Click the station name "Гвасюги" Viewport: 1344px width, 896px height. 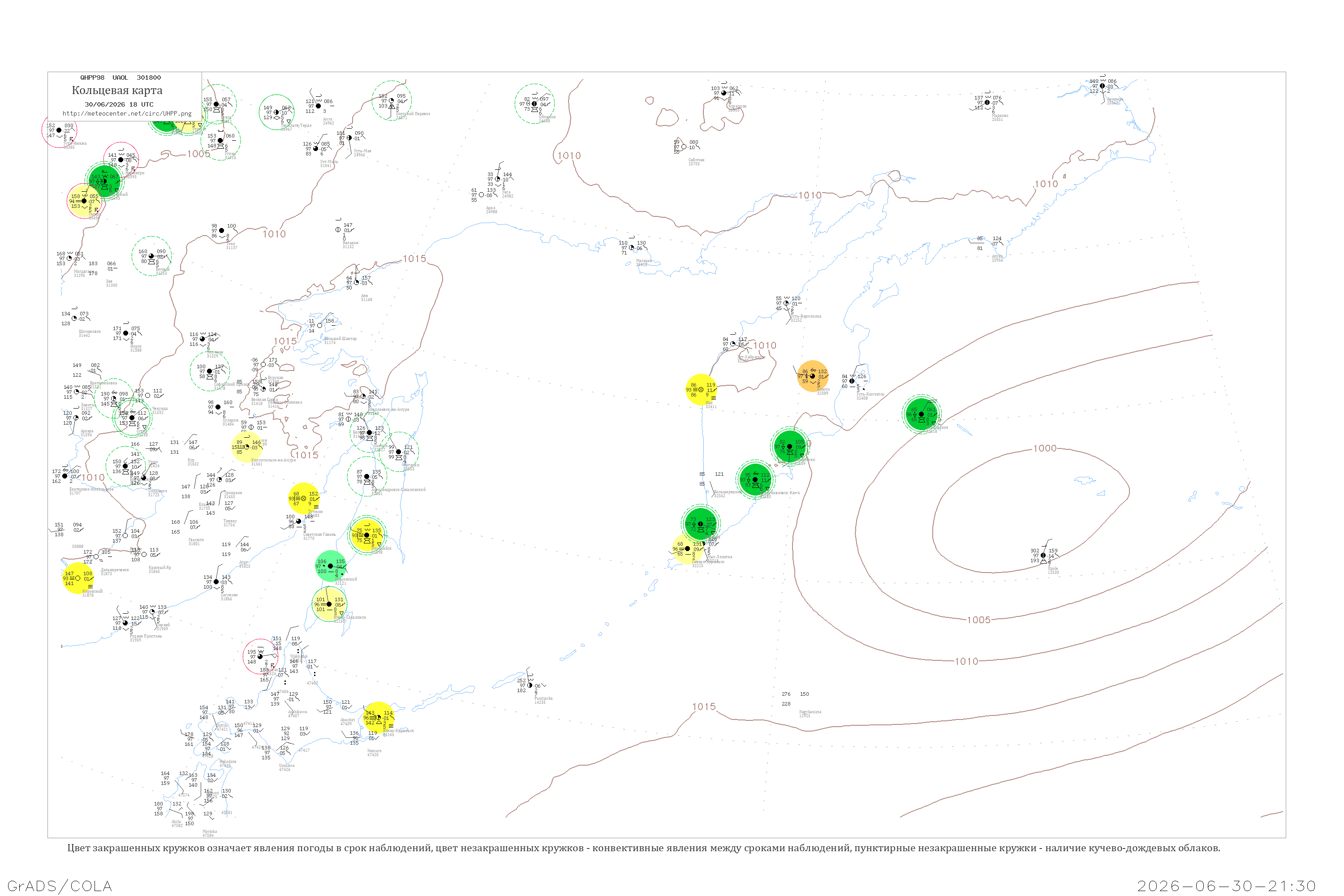tap(196, 540)
